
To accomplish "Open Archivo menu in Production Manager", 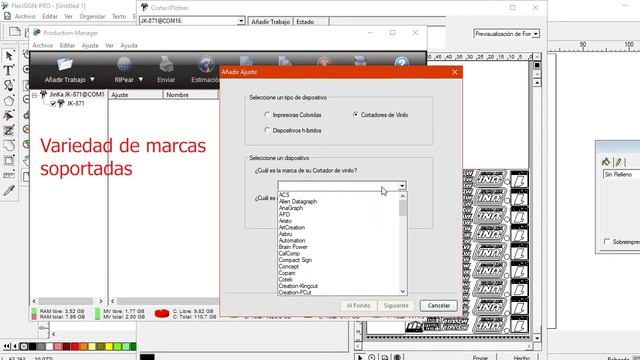I will click(43, 45).
